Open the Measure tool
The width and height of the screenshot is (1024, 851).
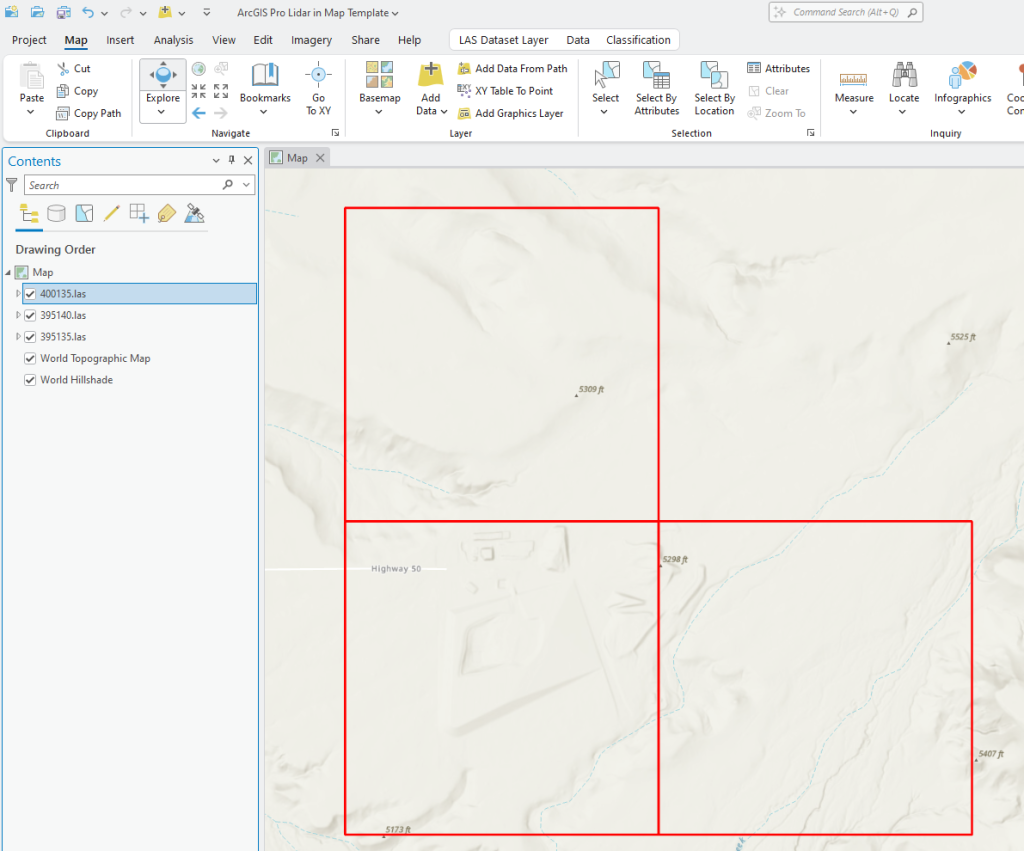point(853,85)
